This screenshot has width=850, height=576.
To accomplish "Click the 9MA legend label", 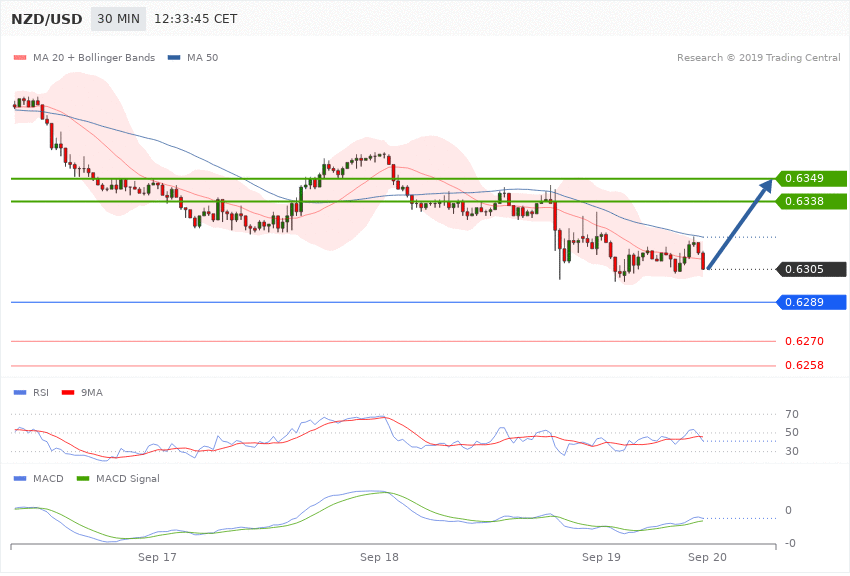I will 92,392.
